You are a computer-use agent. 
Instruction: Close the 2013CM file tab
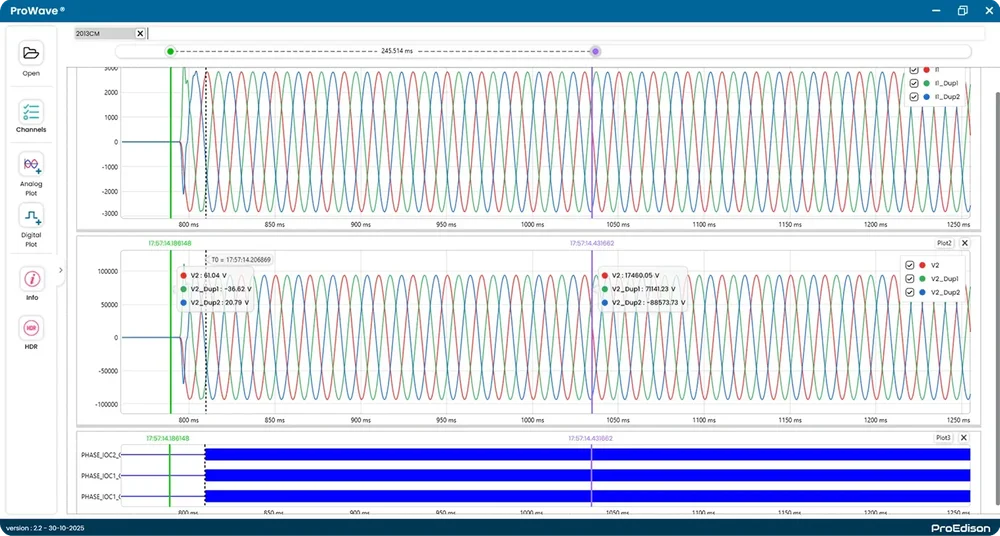coord(140,33)
